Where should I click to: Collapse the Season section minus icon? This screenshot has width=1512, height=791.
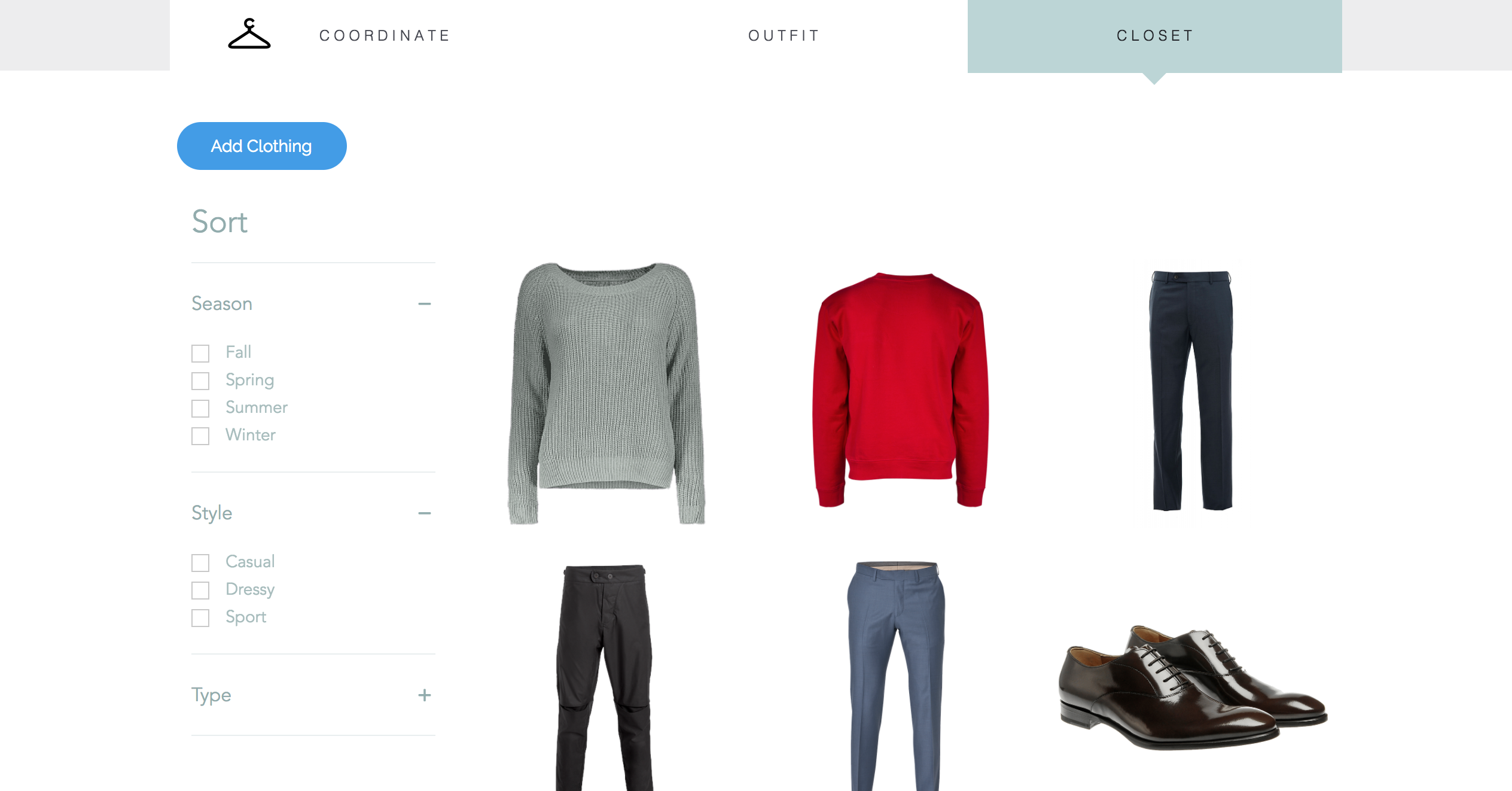coord(425,304)
